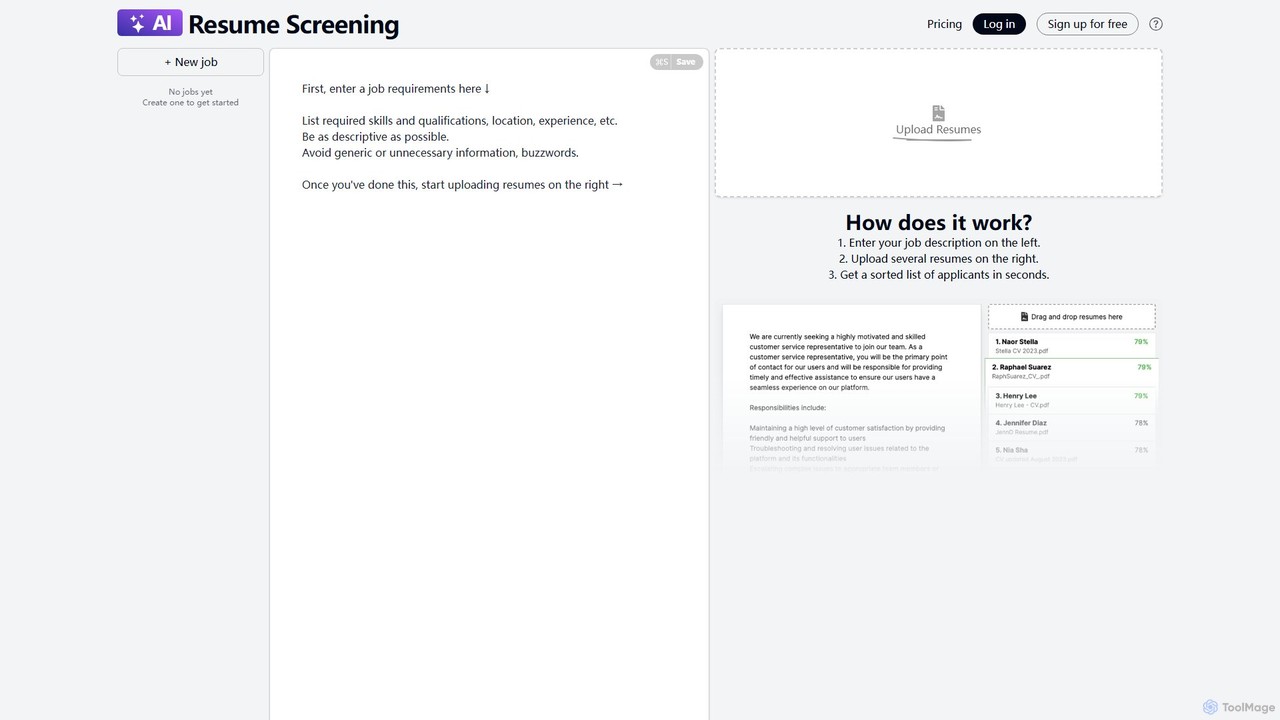Click the Log in button
Image resolution: width=1280 pixels, height=720 pixels.
(x=999, y=24)
